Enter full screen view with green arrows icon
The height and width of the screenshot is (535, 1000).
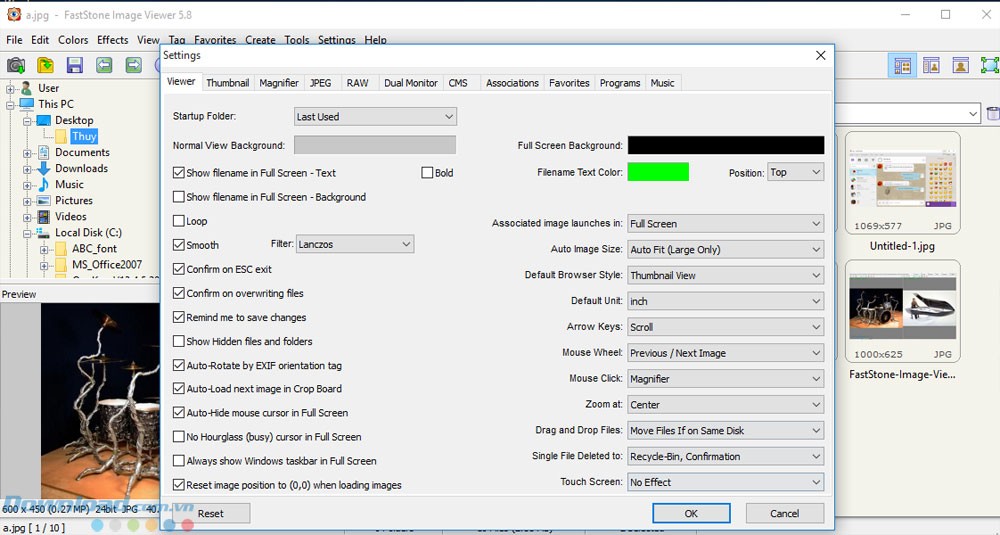989,66
